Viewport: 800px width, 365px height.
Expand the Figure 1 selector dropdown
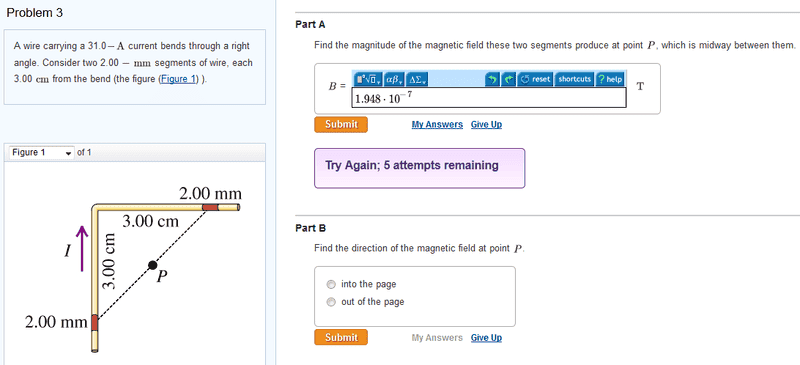tap(41, 153)
